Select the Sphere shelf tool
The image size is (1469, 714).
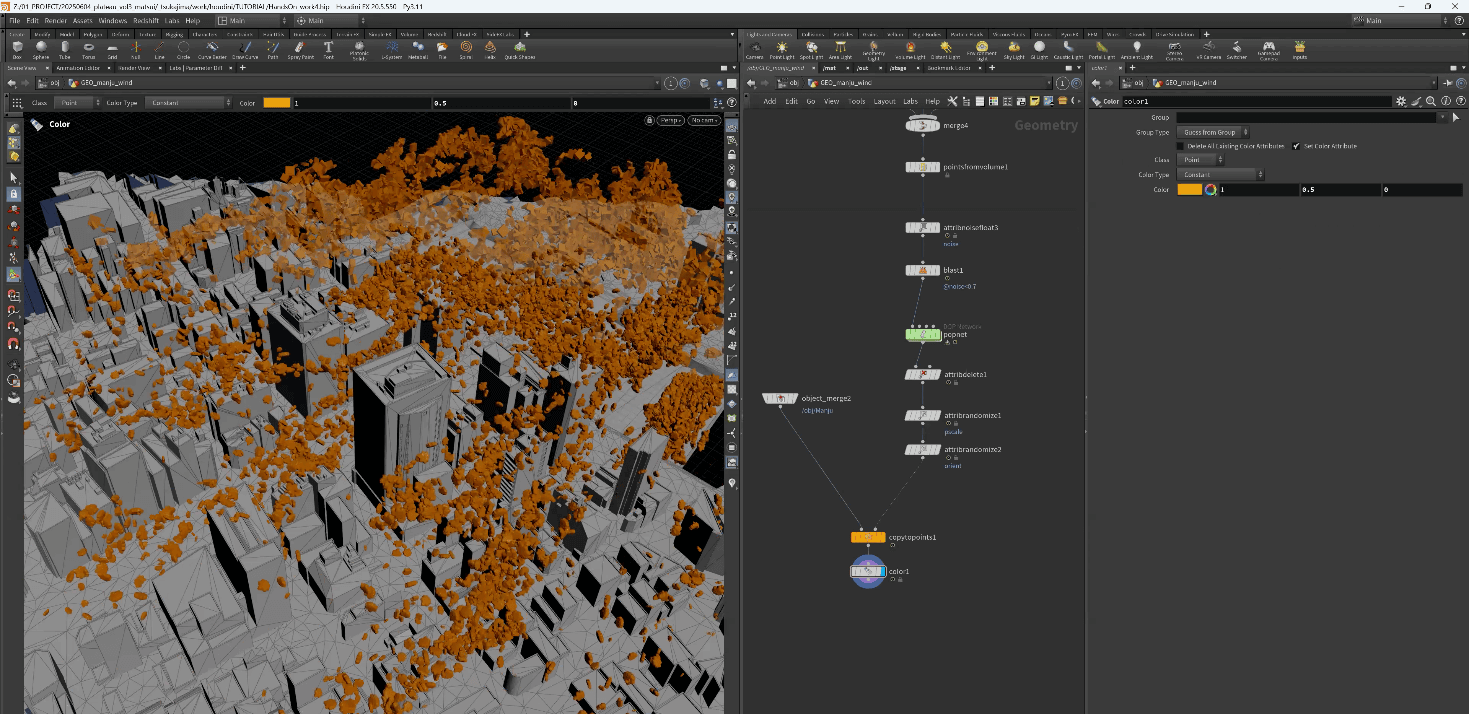pyautogui.click(x=41, y=49)
